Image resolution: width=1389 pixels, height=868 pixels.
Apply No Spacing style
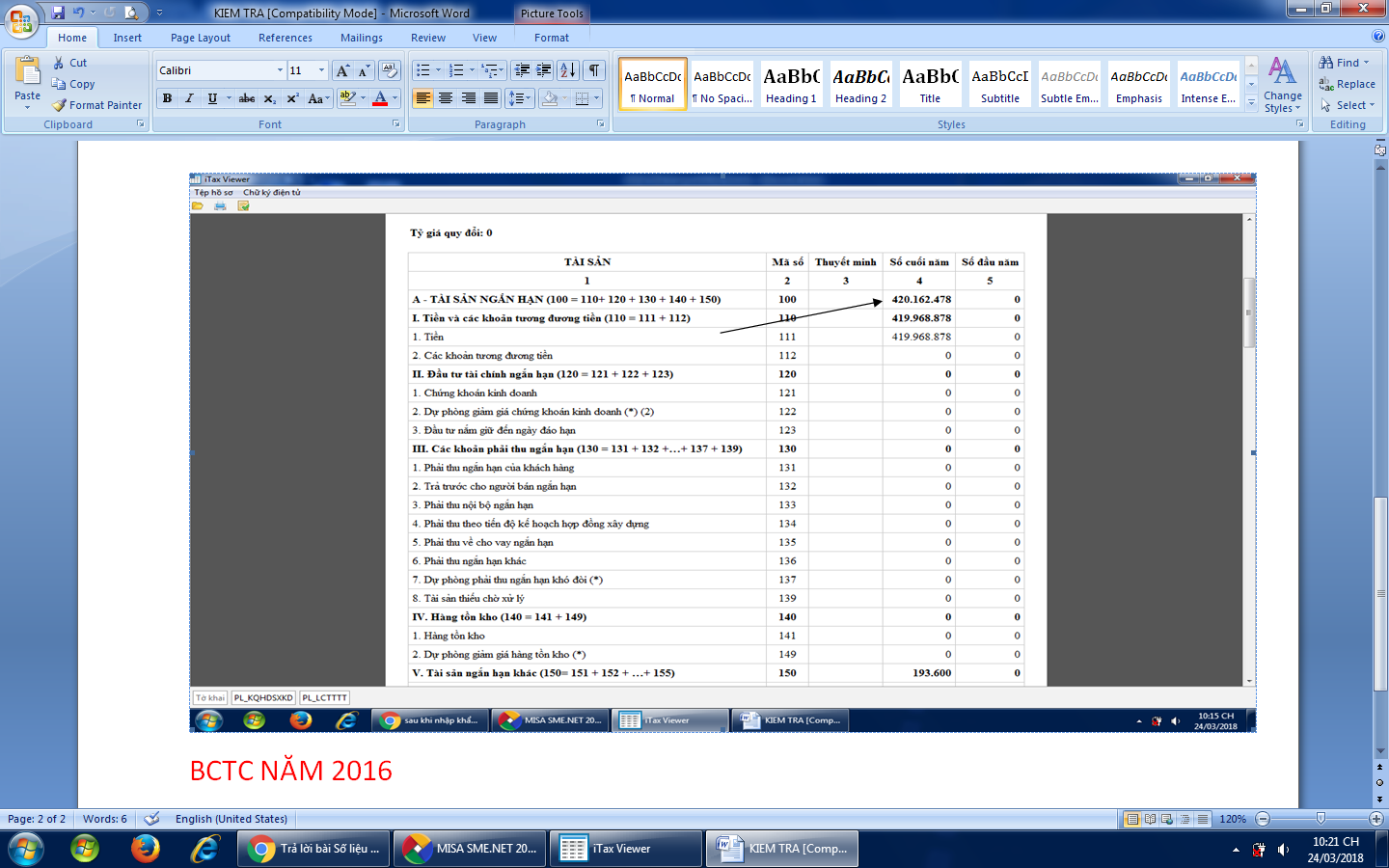pyautogui.click(x=722, y=84)
